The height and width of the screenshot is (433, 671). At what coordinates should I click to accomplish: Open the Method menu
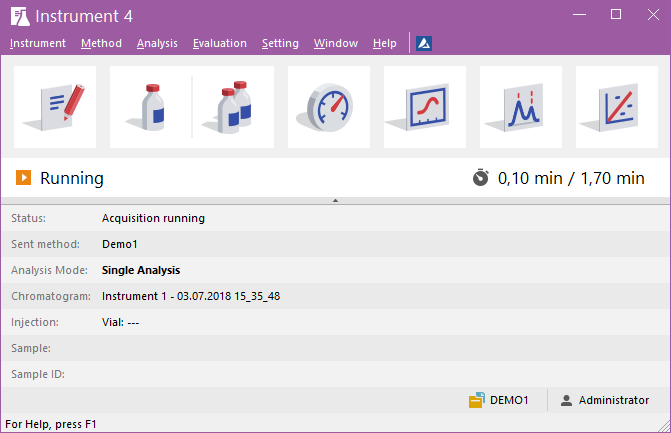pyautogui.click(x=101, y=43)
